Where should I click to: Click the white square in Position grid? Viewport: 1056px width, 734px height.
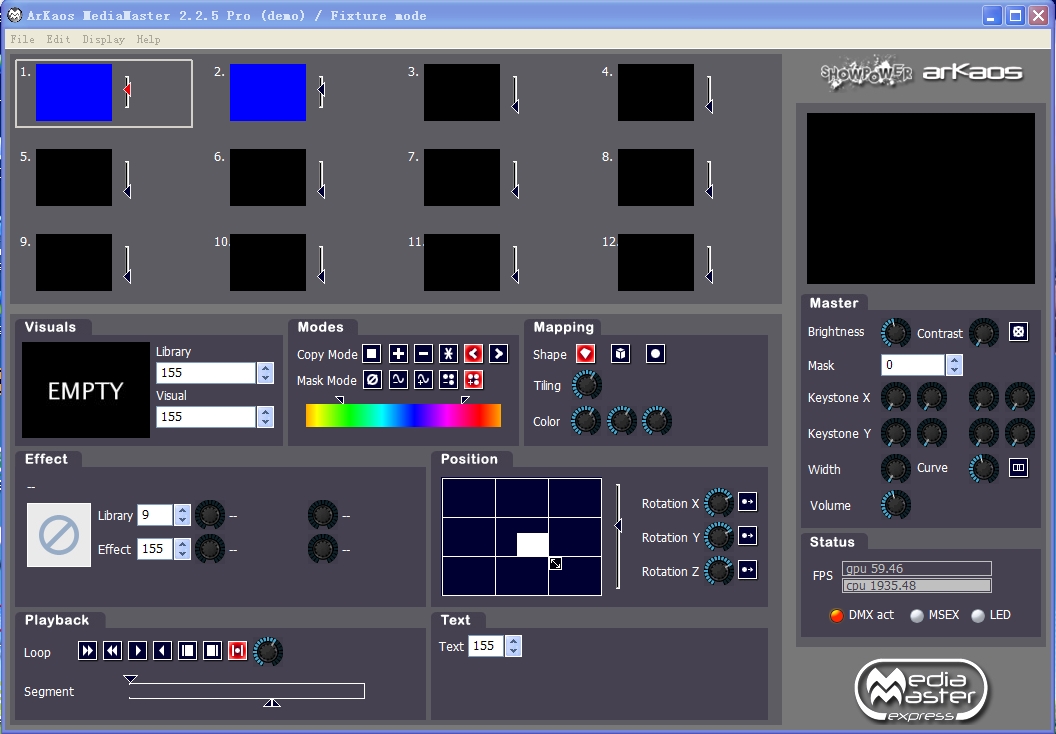532,544
